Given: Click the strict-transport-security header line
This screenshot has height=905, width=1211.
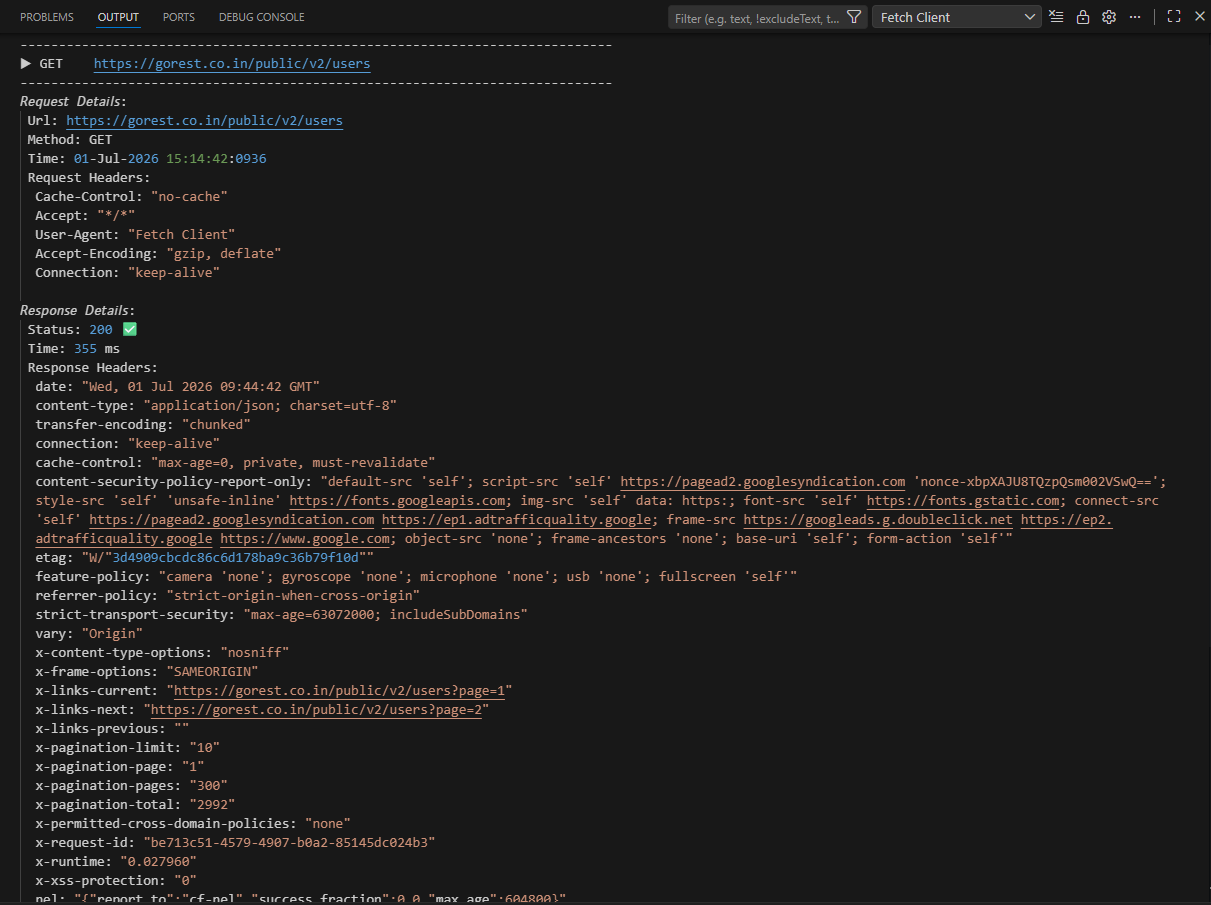Looking at the screenshot, I should pyautogui.click(x=281, y=615).
